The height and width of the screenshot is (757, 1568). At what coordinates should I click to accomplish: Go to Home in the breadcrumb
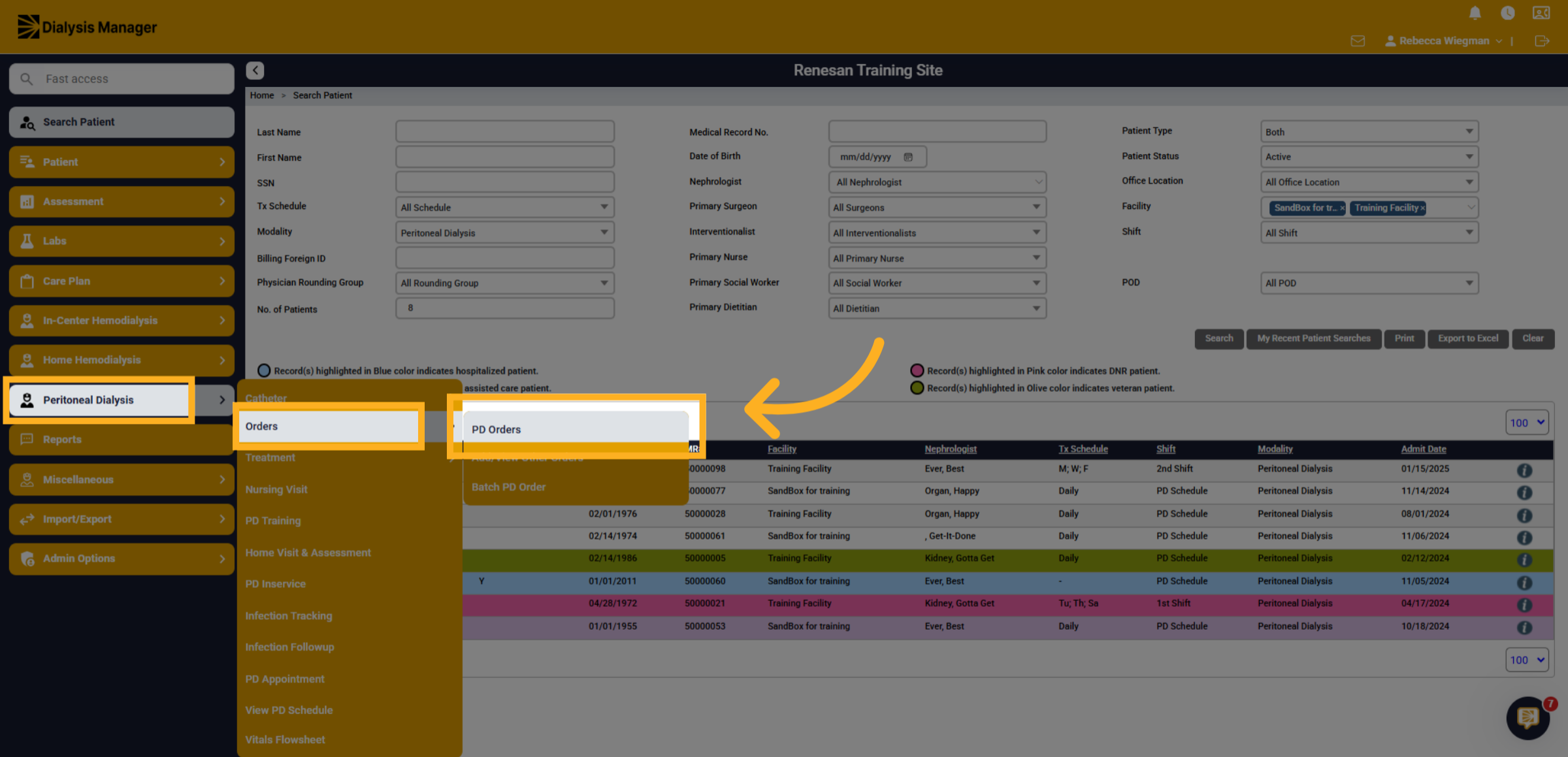click(261, 95)
